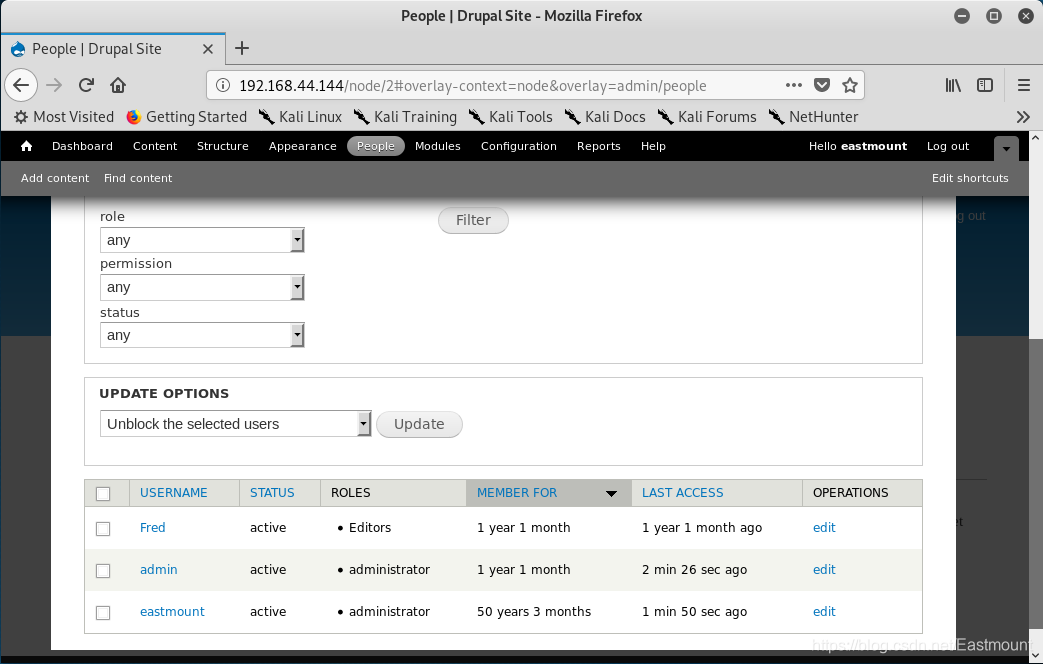Screen dimensions: 1043x664
Task: Open the People admin menu
Action: click(x=376, y=146)
